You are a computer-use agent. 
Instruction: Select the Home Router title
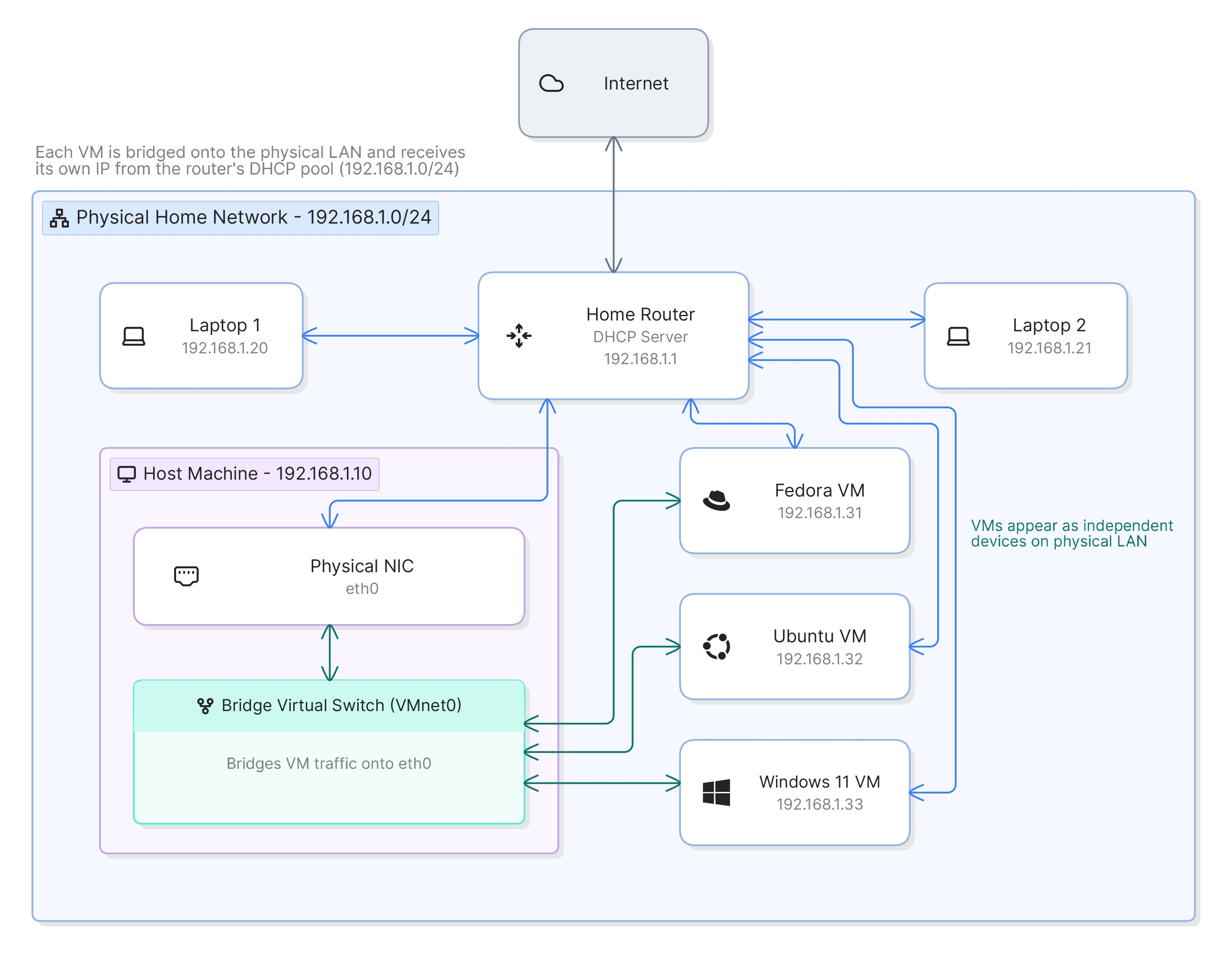pyautogui.click(x=640, y=314)
